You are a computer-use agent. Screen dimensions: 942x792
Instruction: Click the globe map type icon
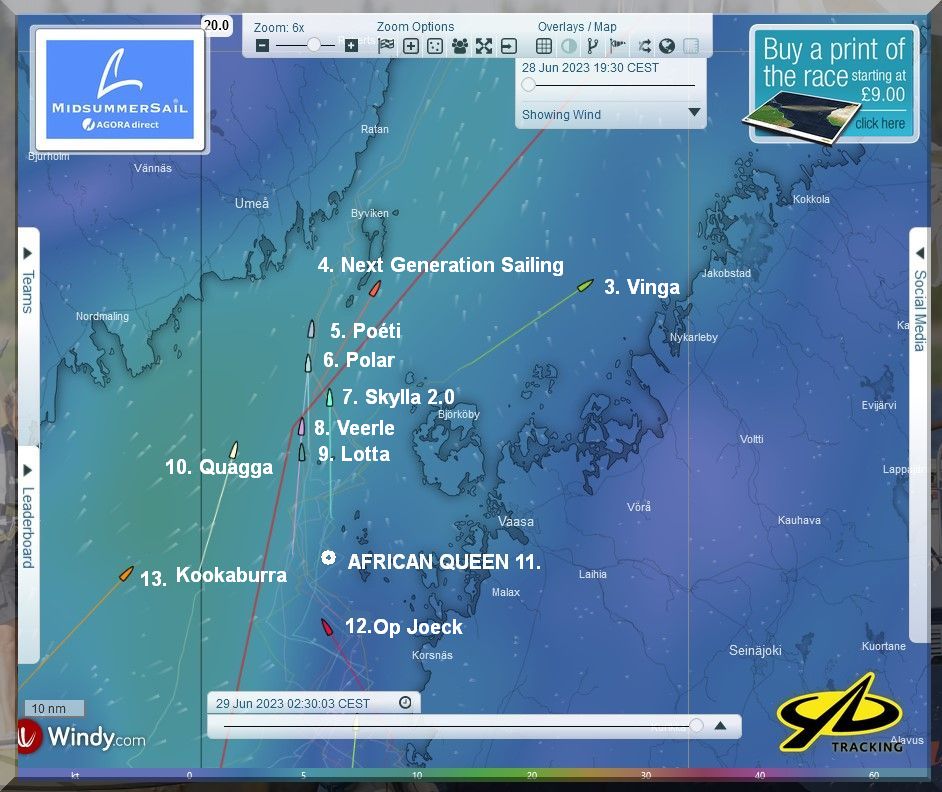(x=666, y=45)
